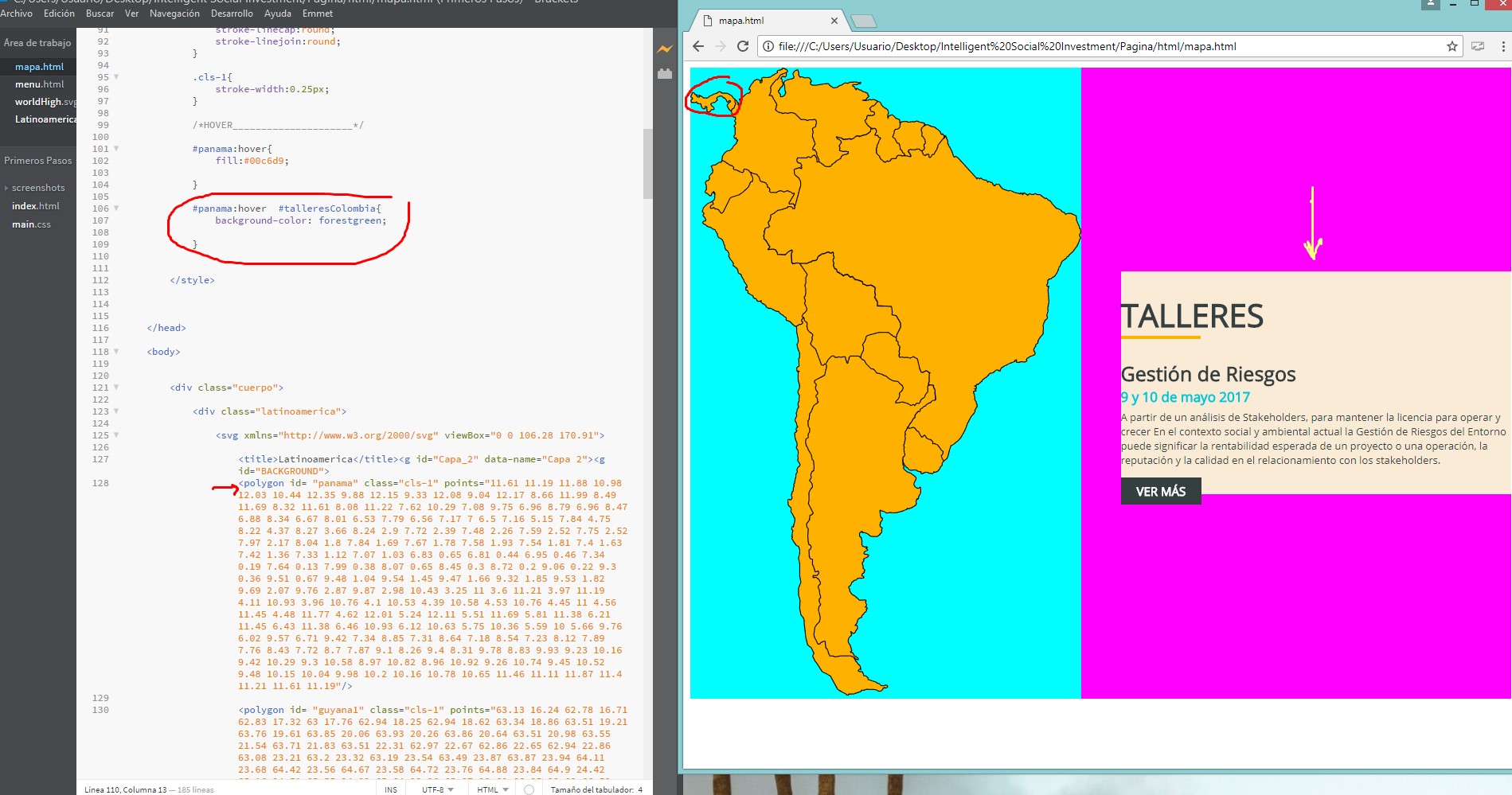Collapse the cuerpo div at line 121
1512x795 pixels.
tap(116, 388)
